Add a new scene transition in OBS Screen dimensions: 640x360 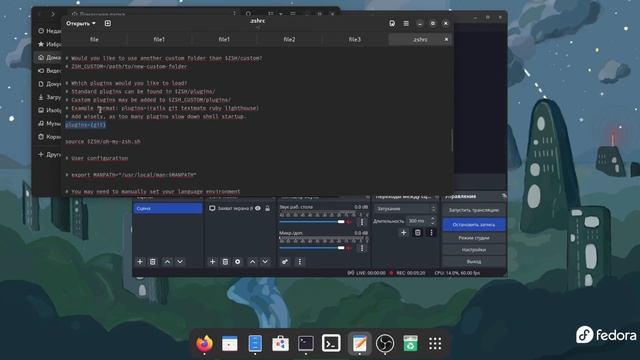click(403, 233)
